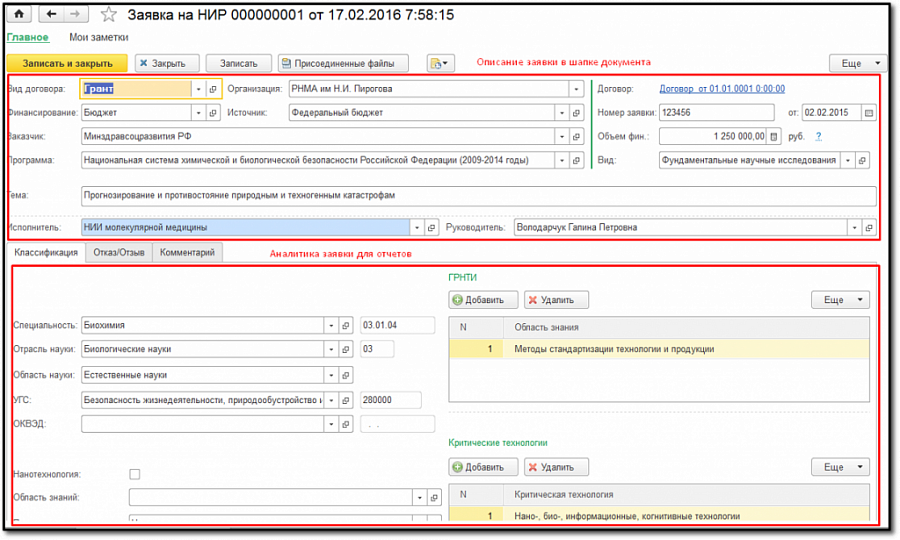Delete a row from the ГРНТИ table
The height and width of the screenshot is (540, 900).
coord(556,300)
